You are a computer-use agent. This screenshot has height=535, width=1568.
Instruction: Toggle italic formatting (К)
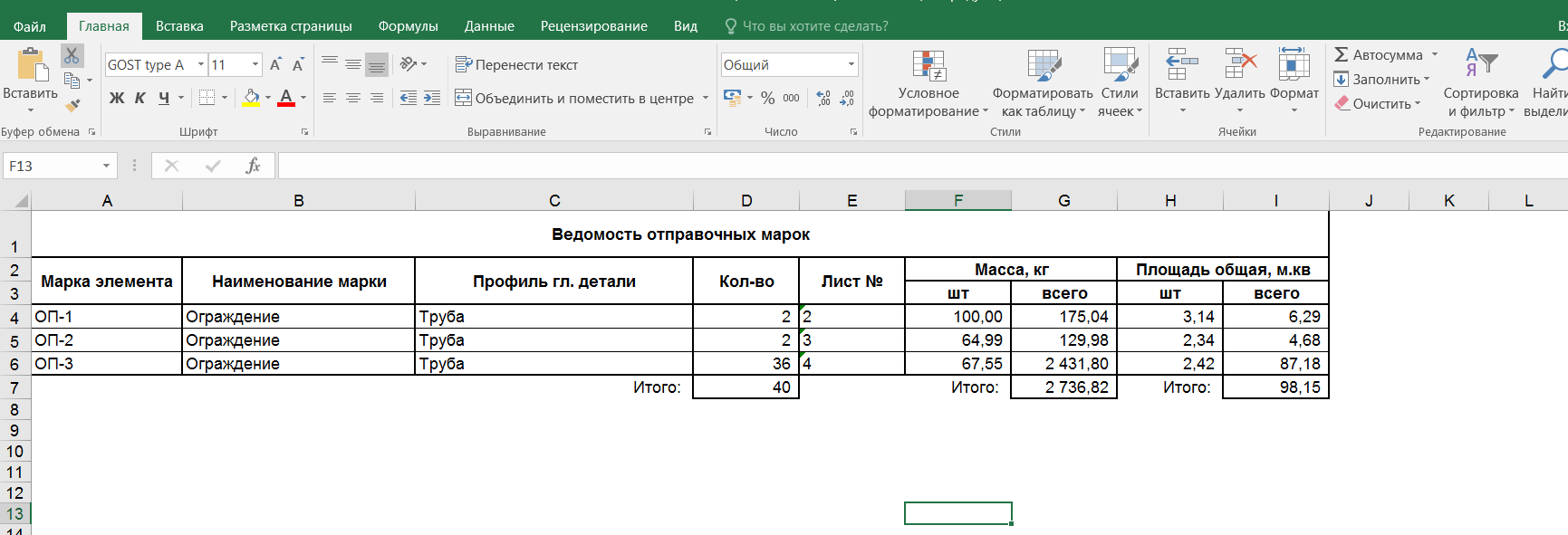click(x=140, y=98)
